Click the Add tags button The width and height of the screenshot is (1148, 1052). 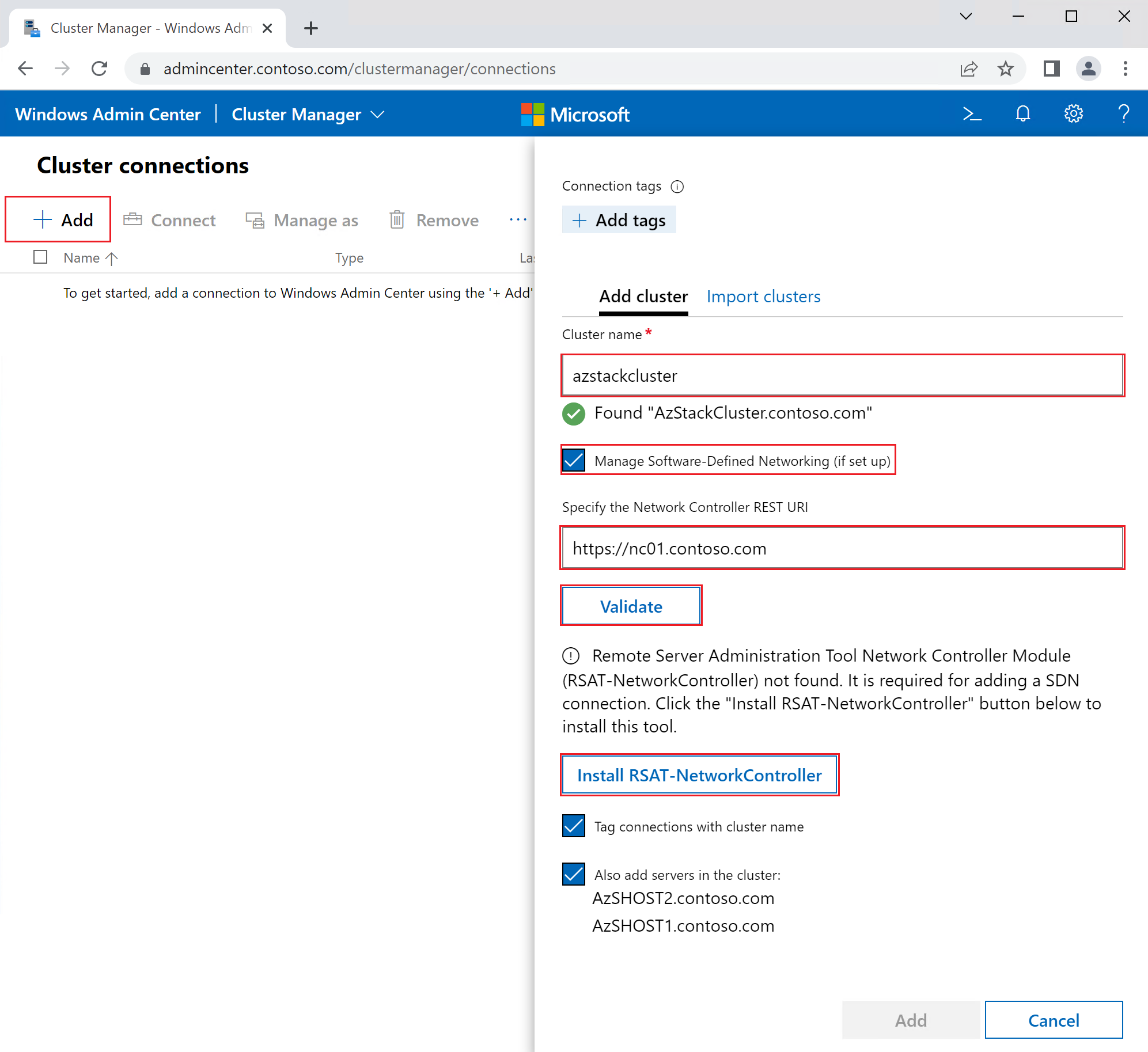[619, 220]
